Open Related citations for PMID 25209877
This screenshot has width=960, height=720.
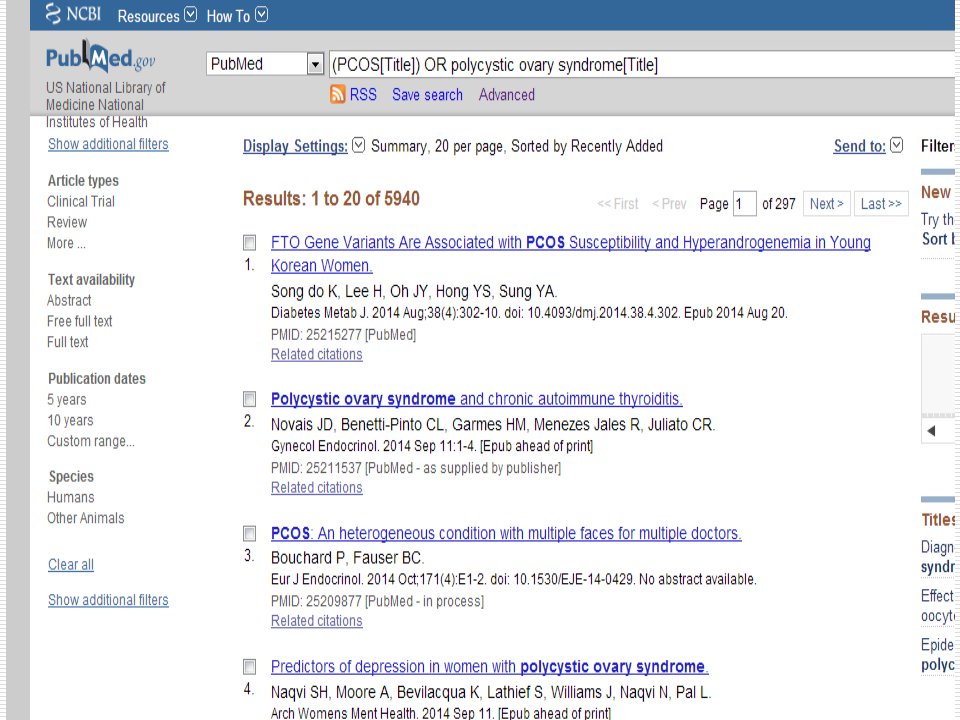[x=317, y=621]
